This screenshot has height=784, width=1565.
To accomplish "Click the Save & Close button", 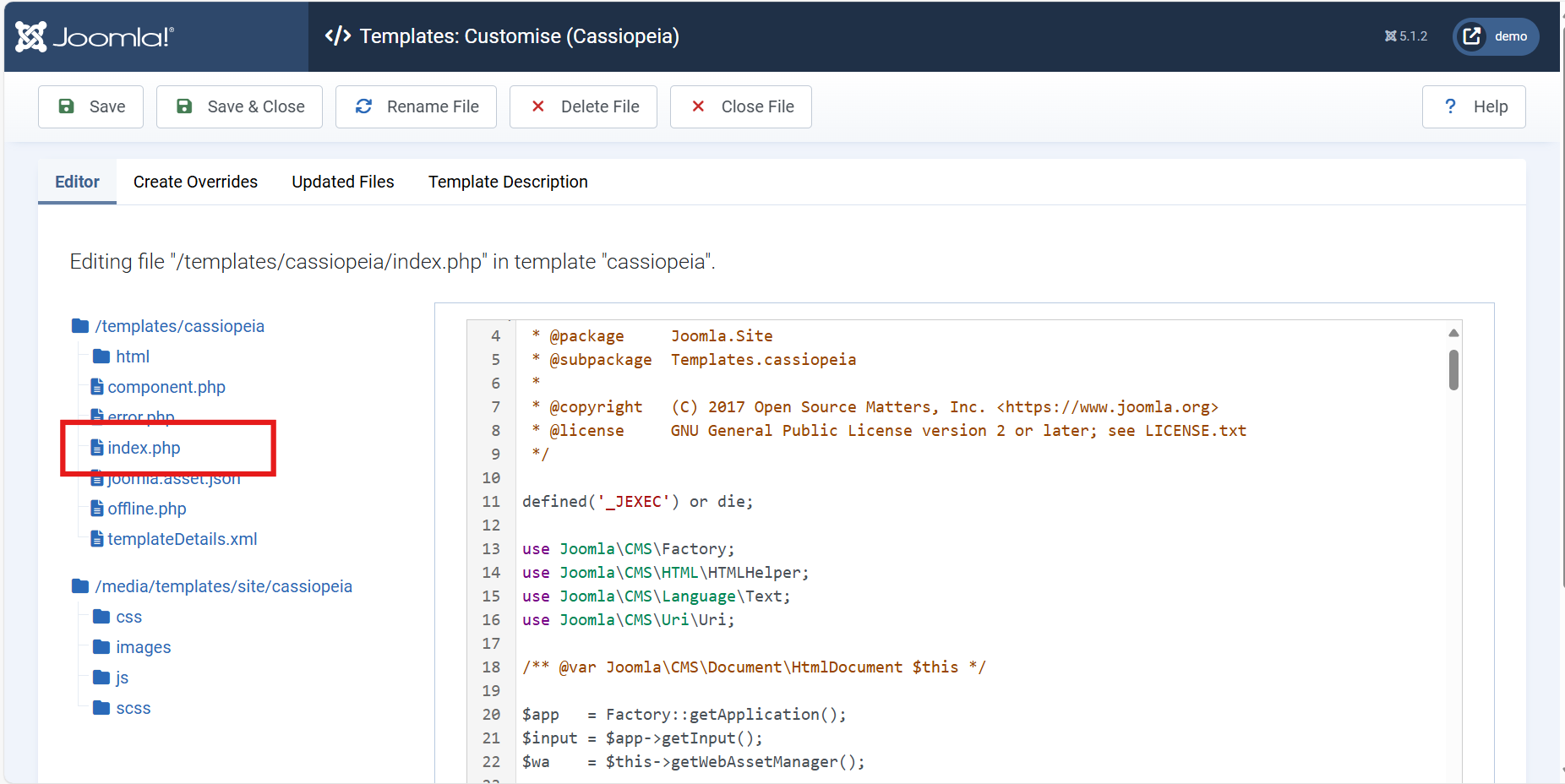I will click(x=239, y=106).
